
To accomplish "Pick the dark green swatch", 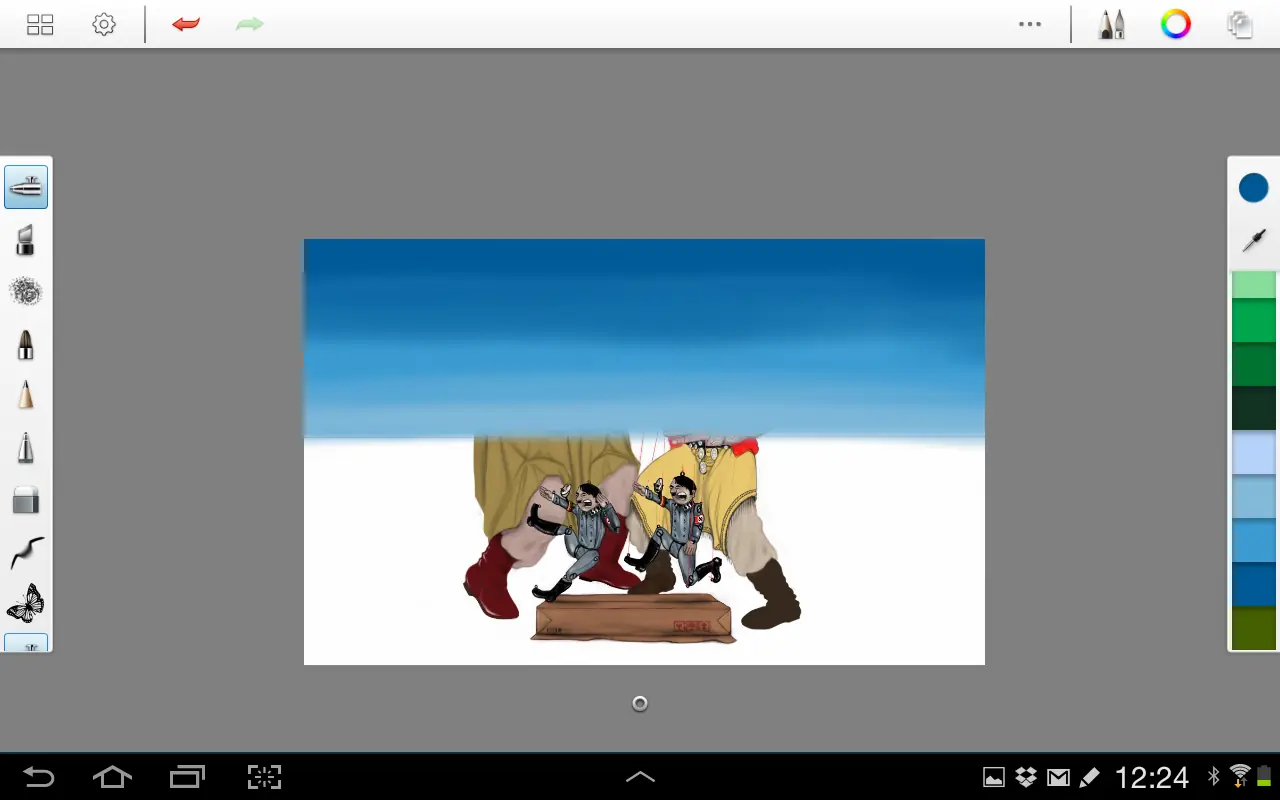I will pos(1254,365).
